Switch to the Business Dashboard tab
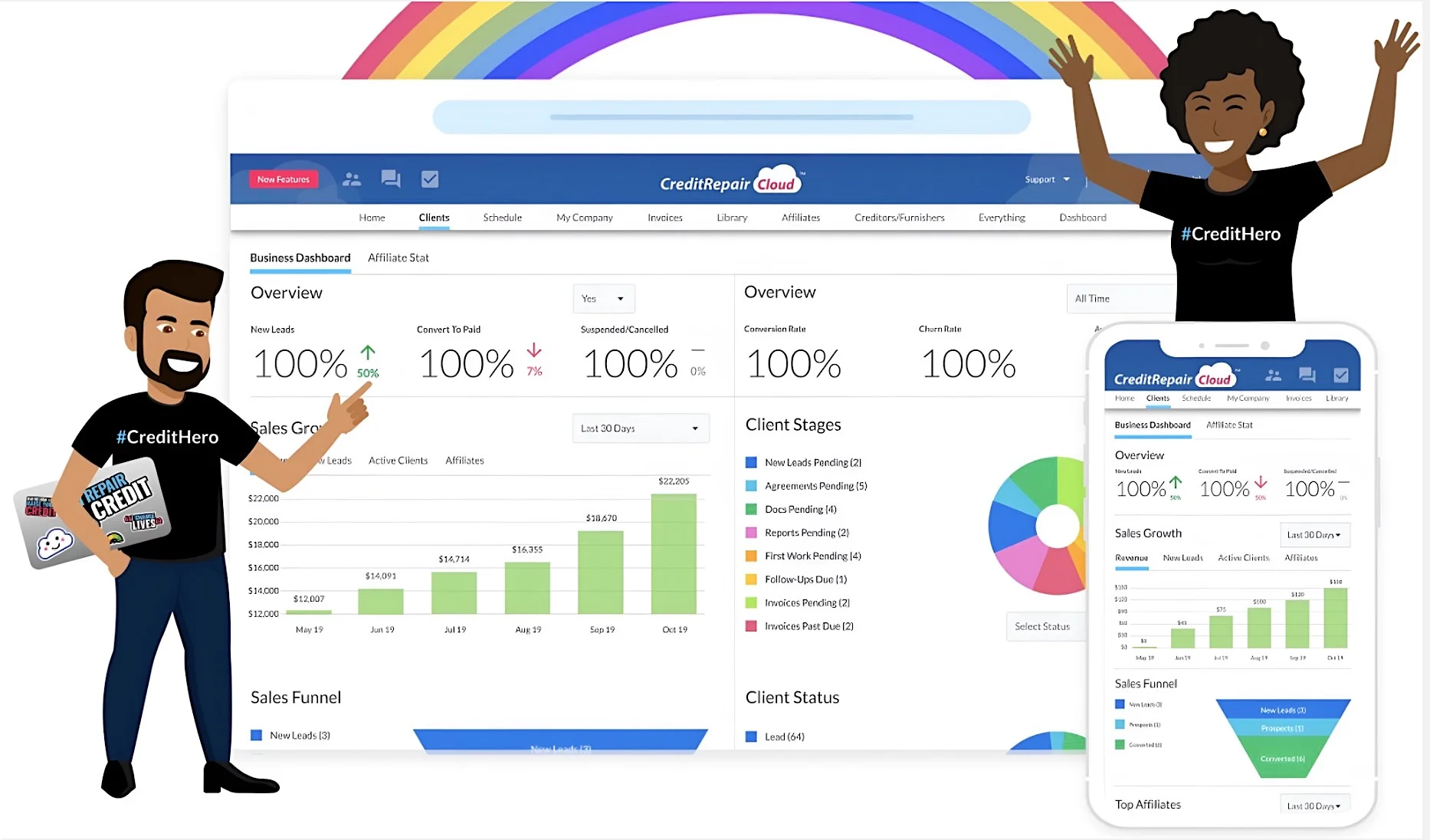The image size is (1430, 840). pos(300,258)
